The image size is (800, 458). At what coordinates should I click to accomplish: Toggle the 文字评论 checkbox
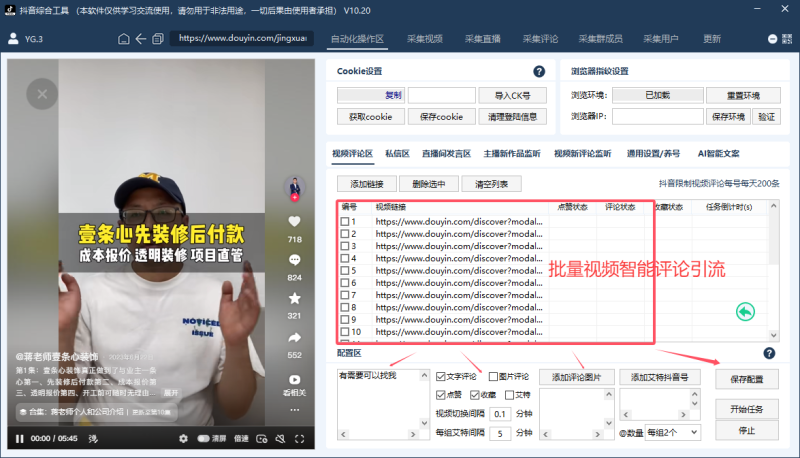pos(441,376)
